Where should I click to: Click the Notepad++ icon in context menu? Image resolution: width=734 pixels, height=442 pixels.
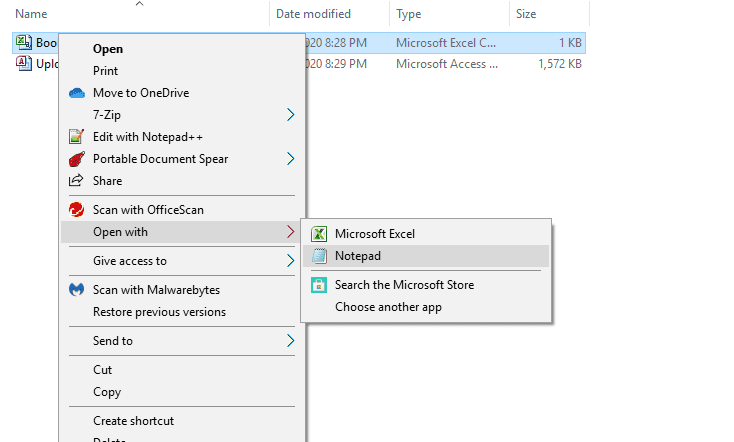coord(76,137)
